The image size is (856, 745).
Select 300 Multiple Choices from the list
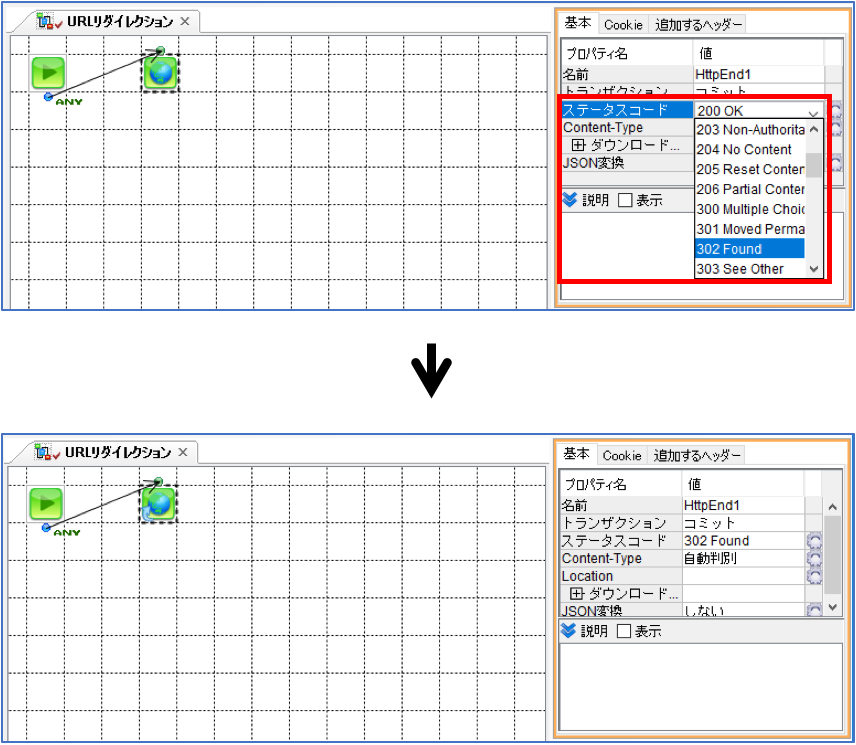click(750, 209)
